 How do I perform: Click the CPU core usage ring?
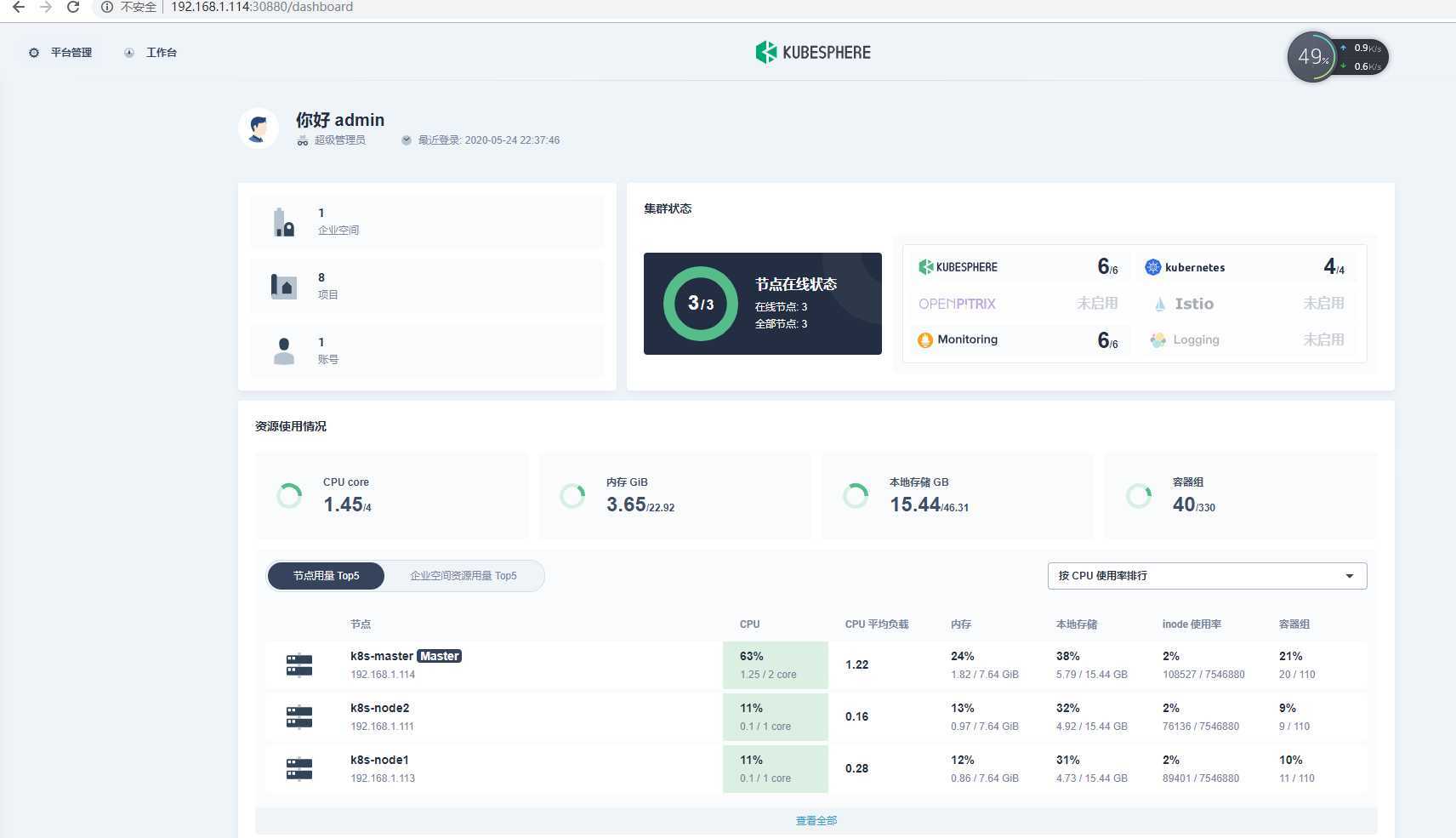pyautogui.click(x=289, y=496)
